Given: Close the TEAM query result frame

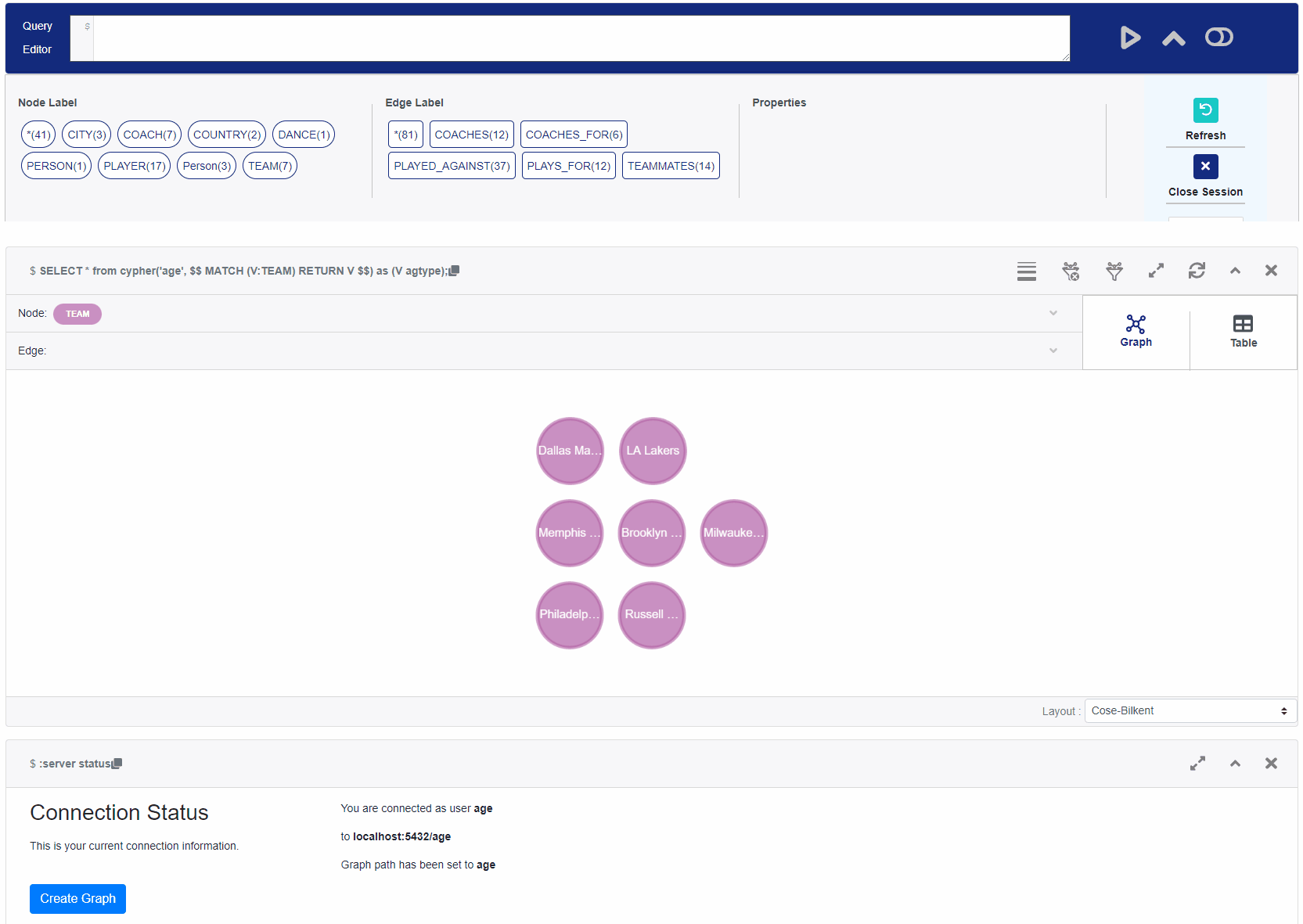Looking at the screenshot, I should [x=1271, y=271].
